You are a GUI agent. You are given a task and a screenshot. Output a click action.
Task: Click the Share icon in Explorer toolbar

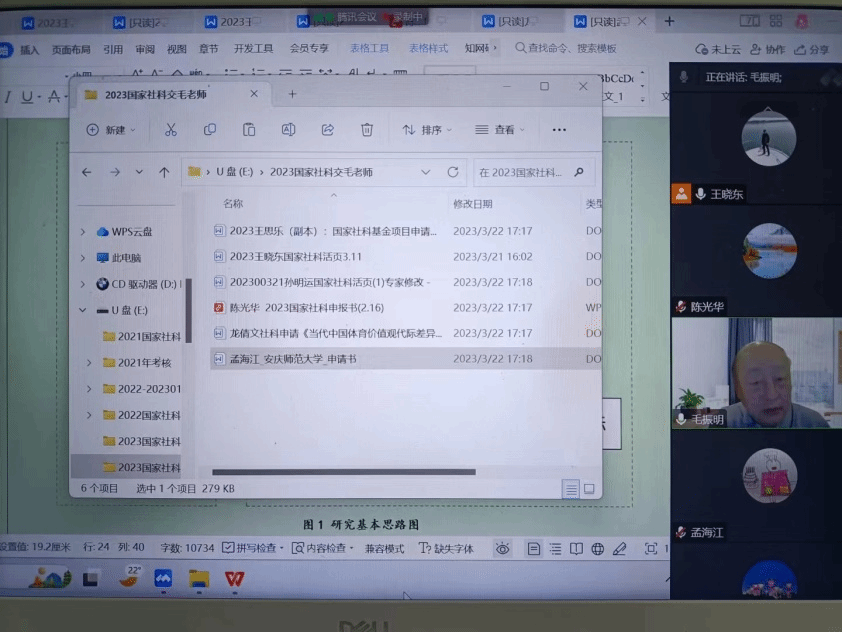(x=327, y=130)
